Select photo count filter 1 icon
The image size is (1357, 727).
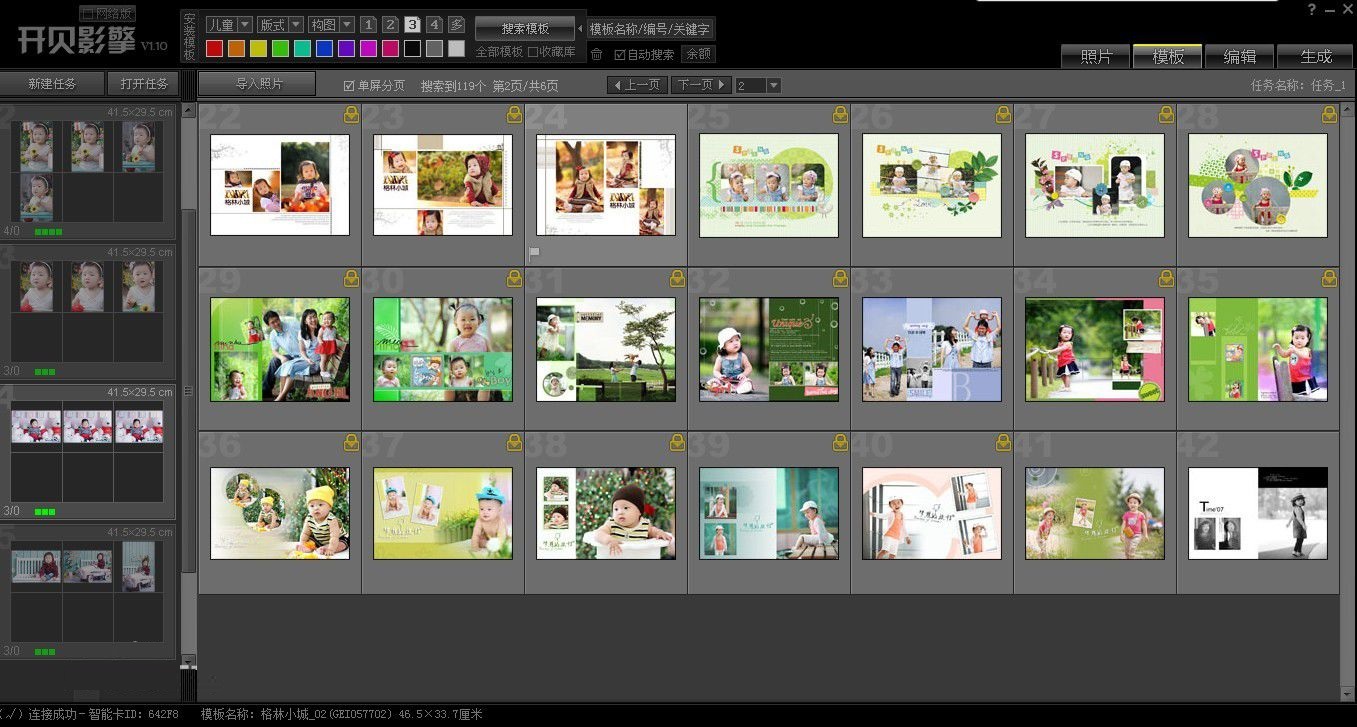tap(368, 25)
